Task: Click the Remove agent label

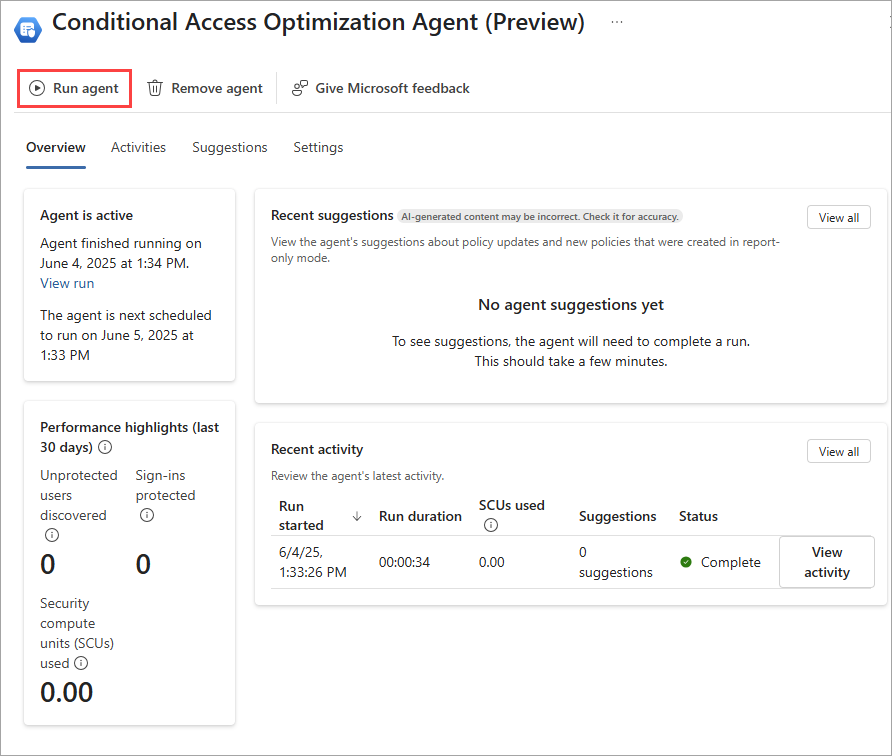Action: [217, 88]
